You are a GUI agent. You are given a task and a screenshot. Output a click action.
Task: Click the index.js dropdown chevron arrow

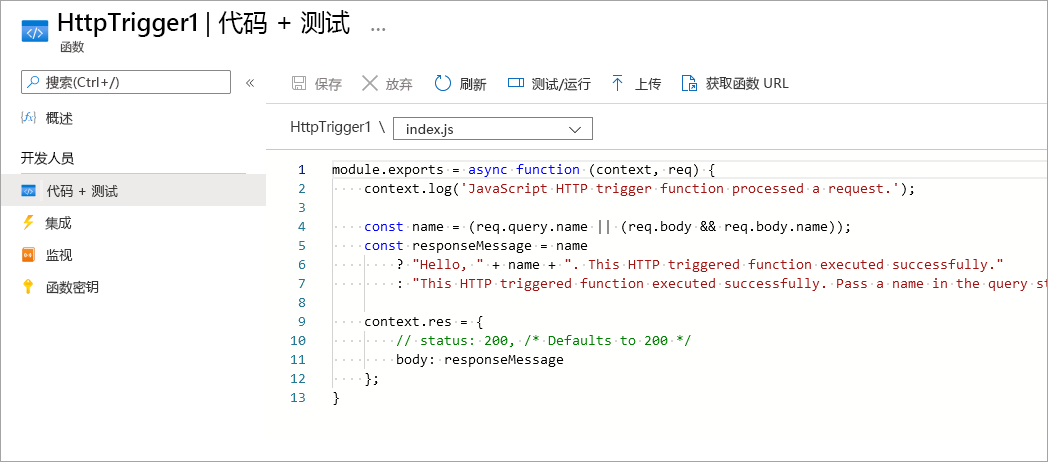click(x=575, y=130)
